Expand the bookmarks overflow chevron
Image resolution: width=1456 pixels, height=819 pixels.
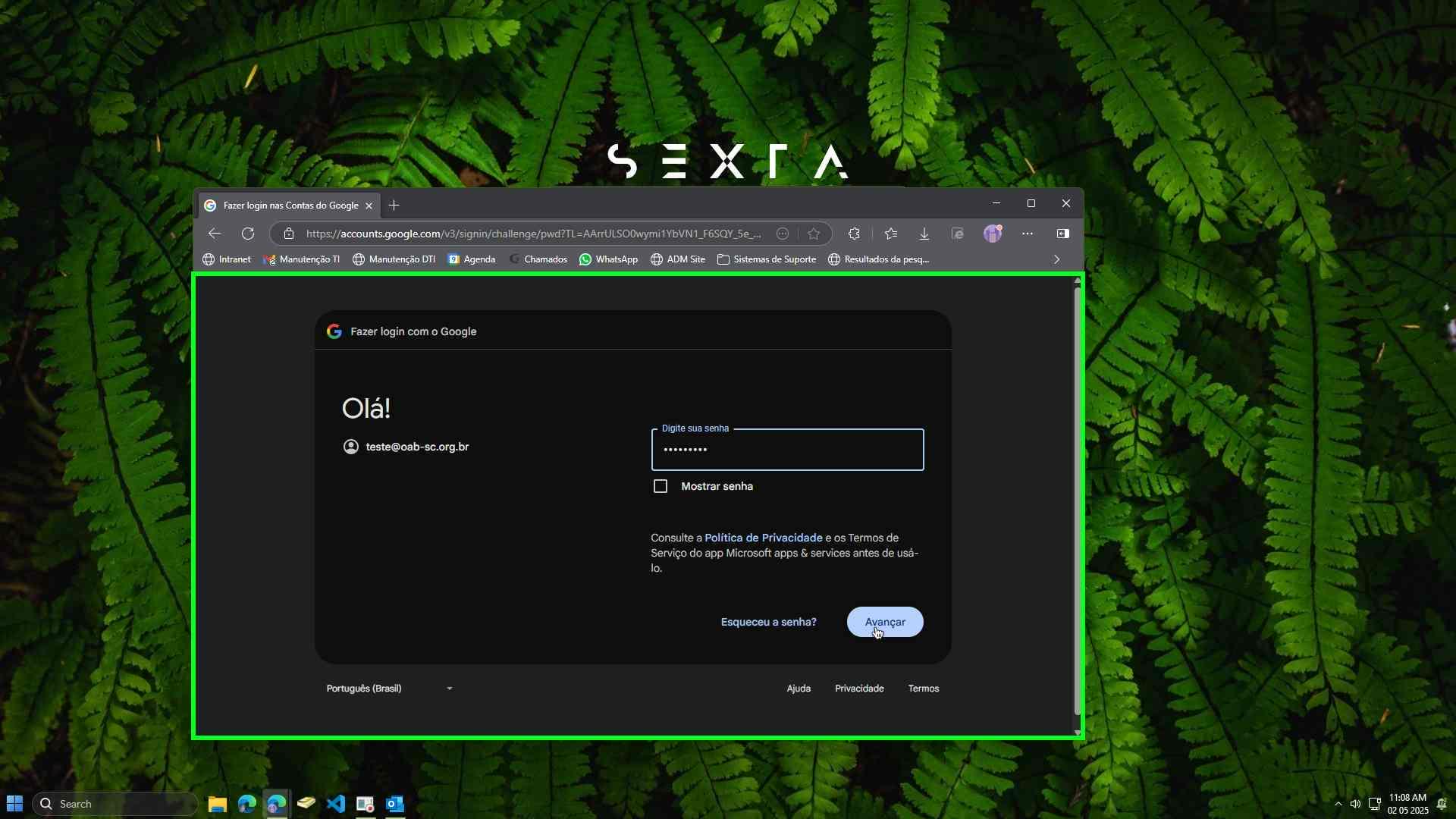coord(1056,259)
